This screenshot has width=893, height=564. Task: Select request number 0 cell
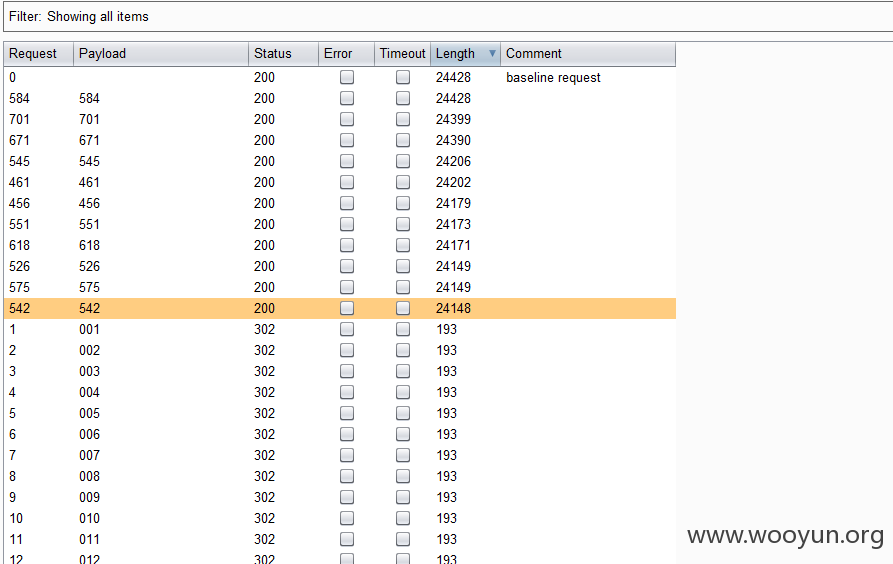(x=13, y=77)
